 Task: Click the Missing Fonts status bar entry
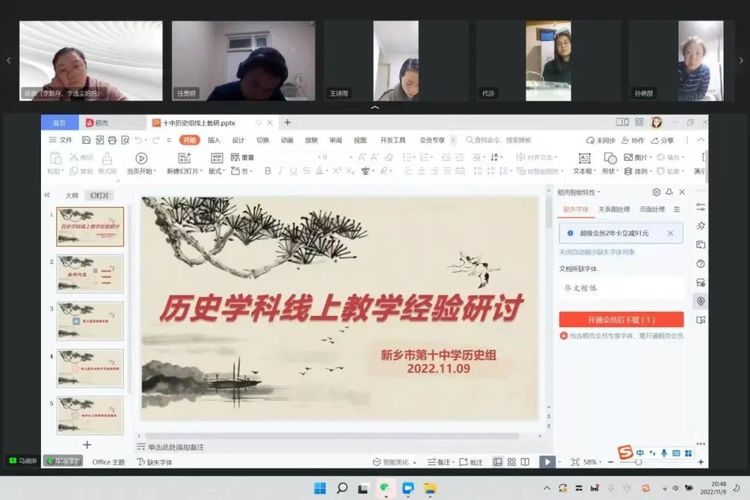coord(154,462)
